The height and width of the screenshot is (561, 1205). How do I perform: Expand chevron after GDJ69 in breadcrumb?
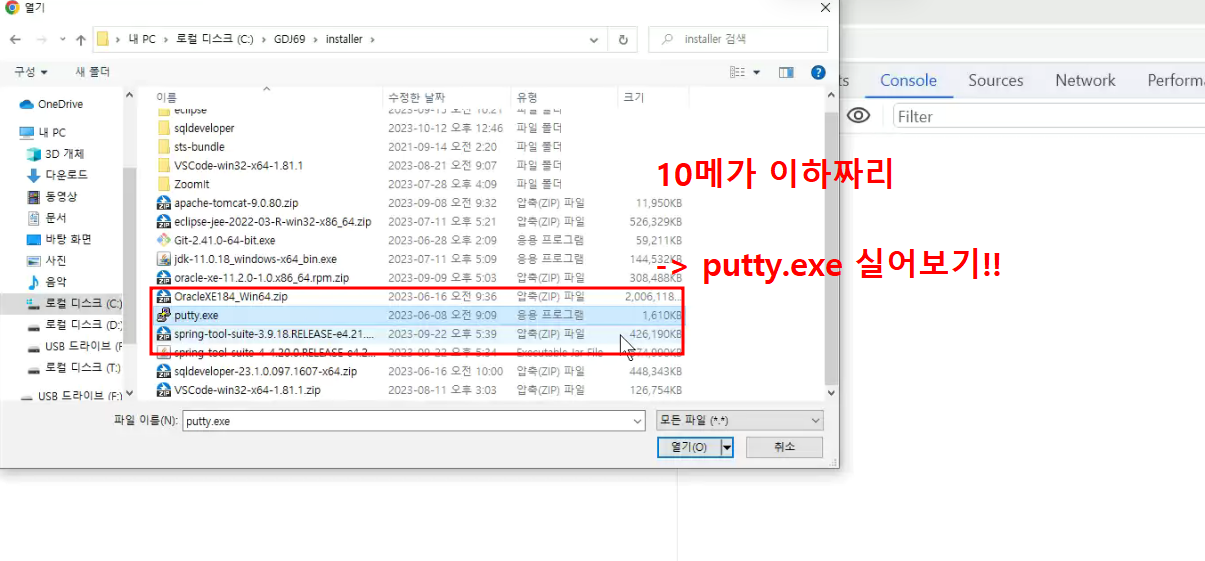pyautogui.click(x=314, y=40)
